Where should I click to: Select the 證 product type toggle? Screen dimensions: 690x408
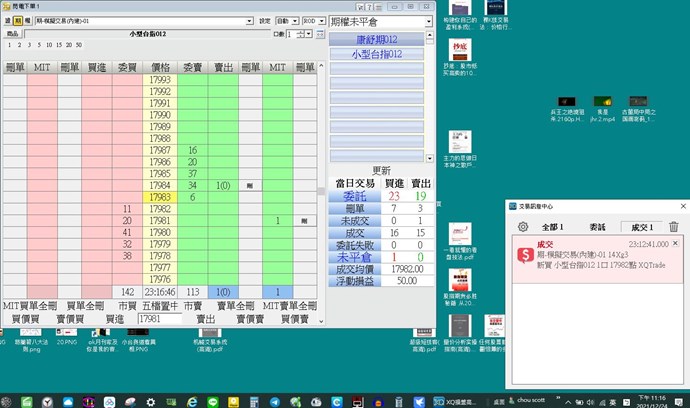pyautogui.click(x=7, y=20)
